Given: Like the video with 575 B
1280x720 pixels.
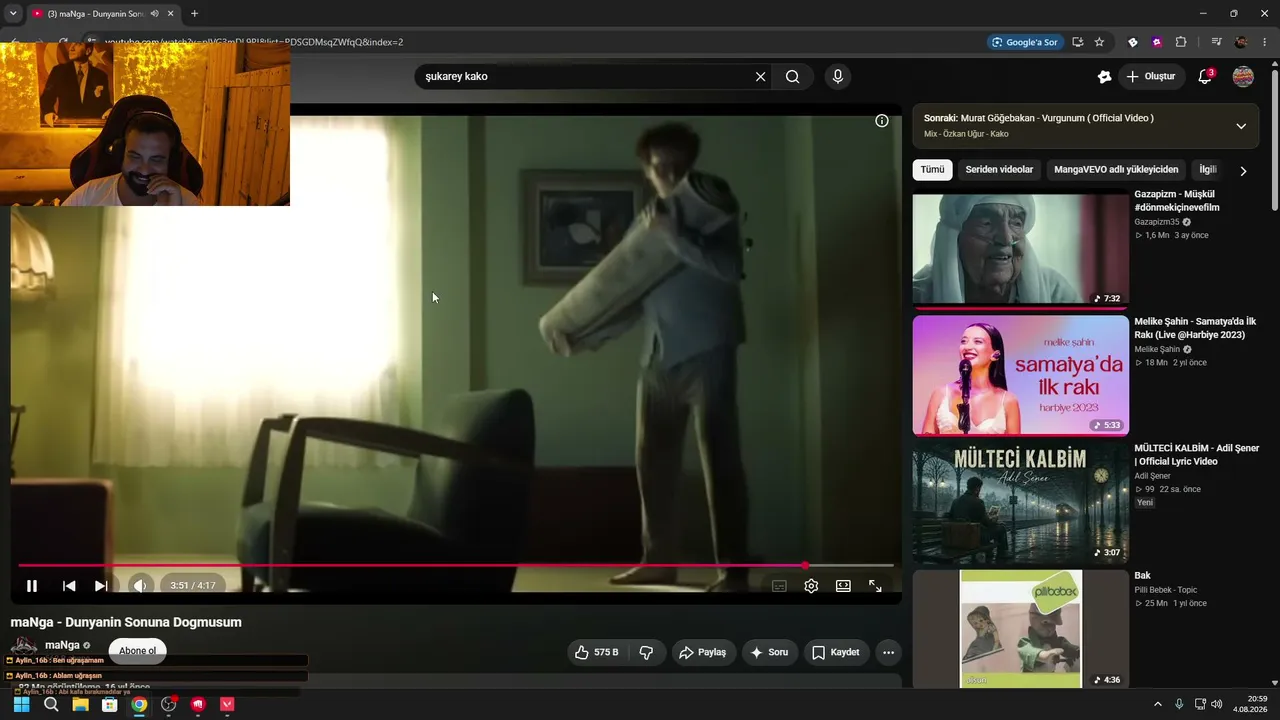Looking at the screenshot, I should [x=597, y=653].
